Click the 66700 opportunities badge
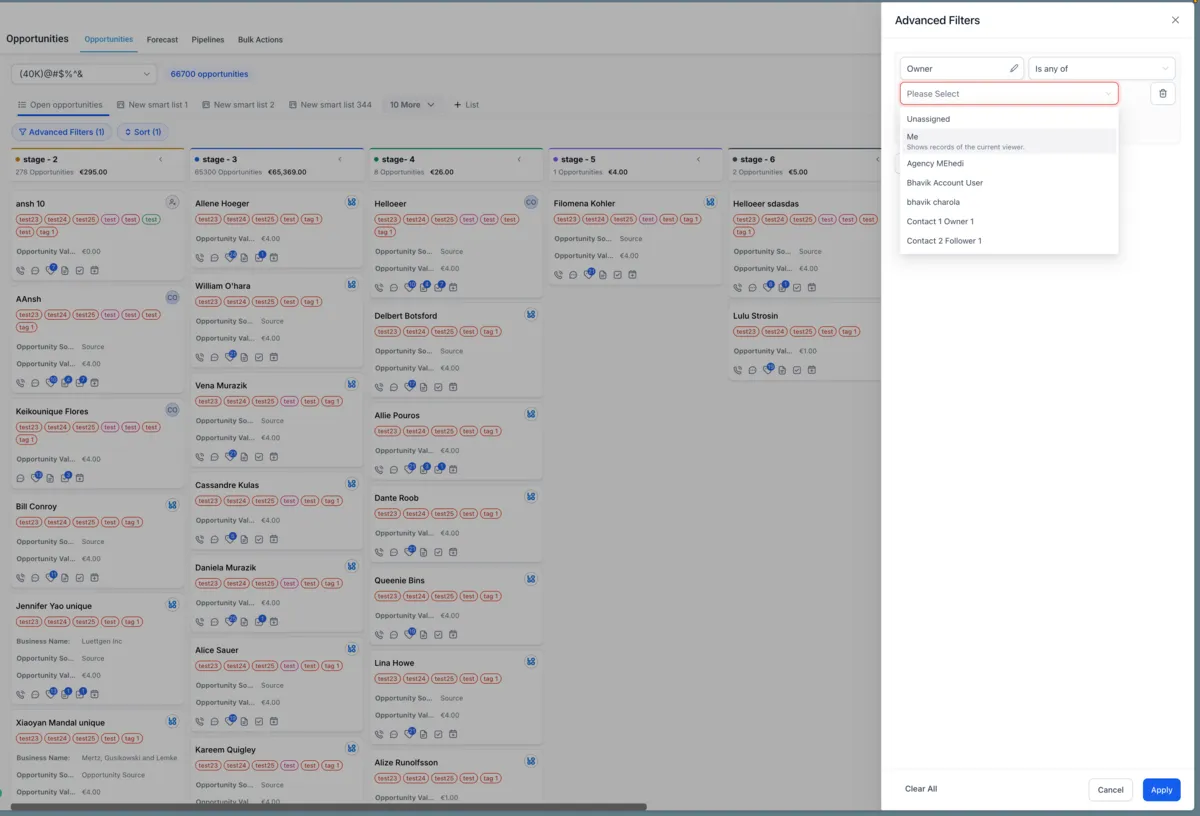The width and height of the screenshot is (1200, 816). [x=209, y=74]
